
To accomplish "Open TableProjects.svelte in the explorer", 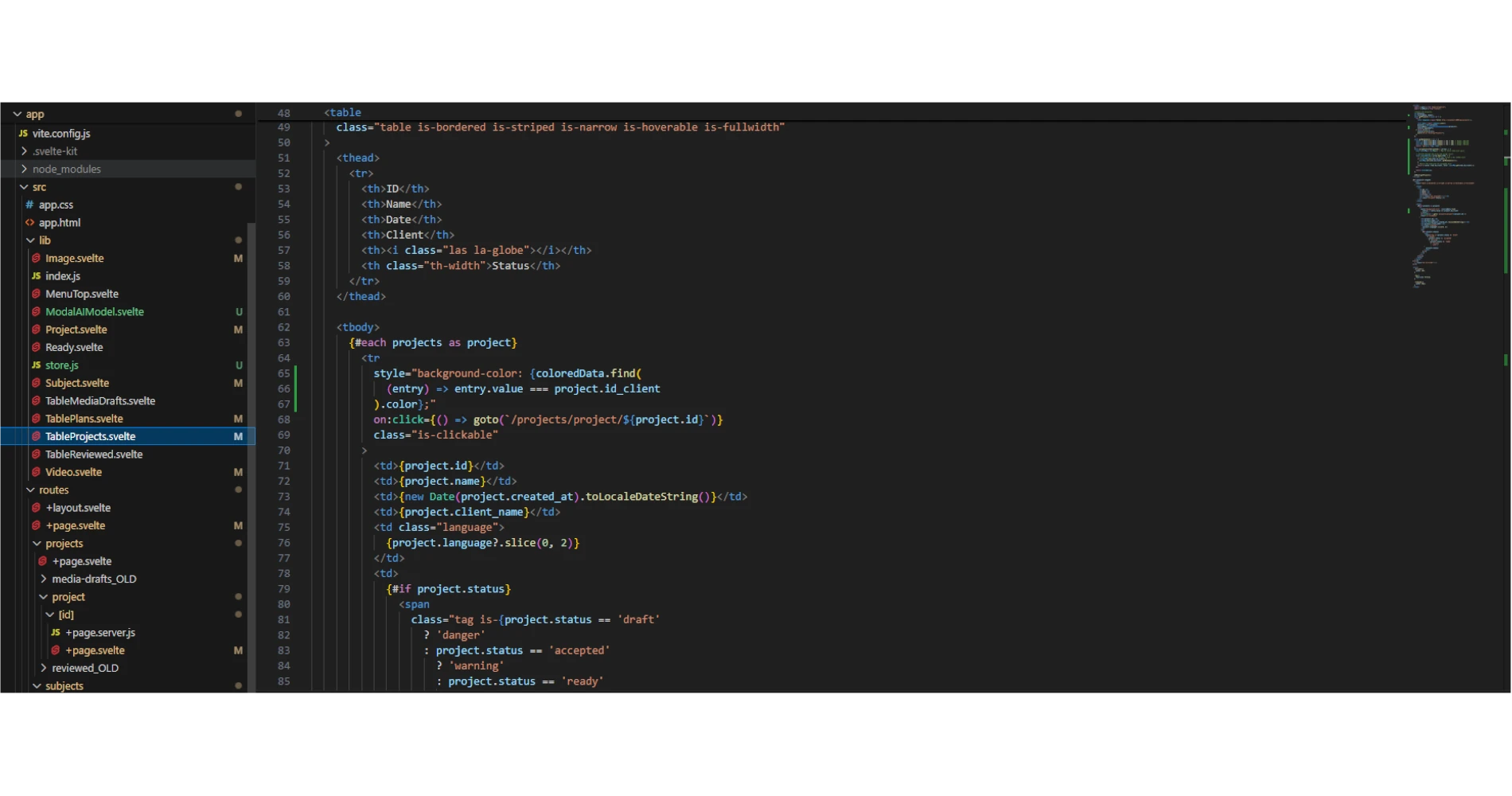I will [x=90, y=436].
